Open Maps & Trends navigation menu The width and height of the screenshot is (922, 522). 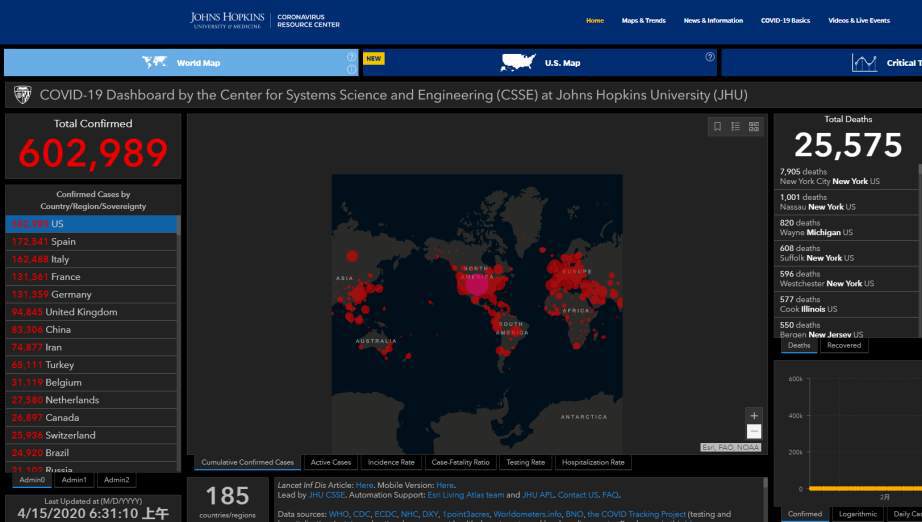tap(644, 21)
